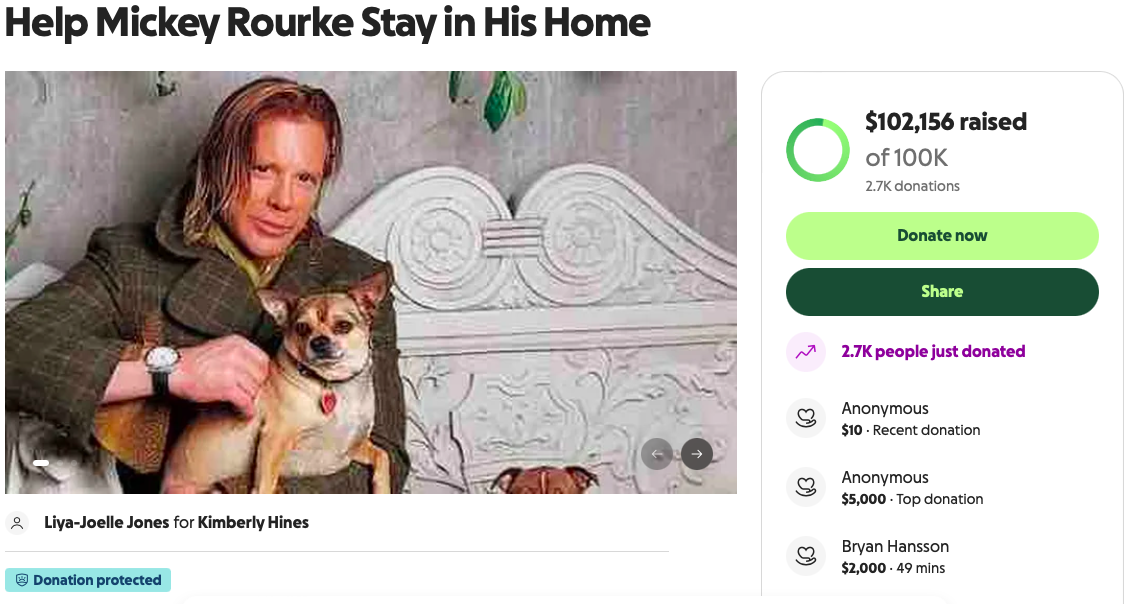Open organizer Liya-Joelle Jones' profile link
Image resolution: width=1130 pixels, height=604 pixels.
106,523
